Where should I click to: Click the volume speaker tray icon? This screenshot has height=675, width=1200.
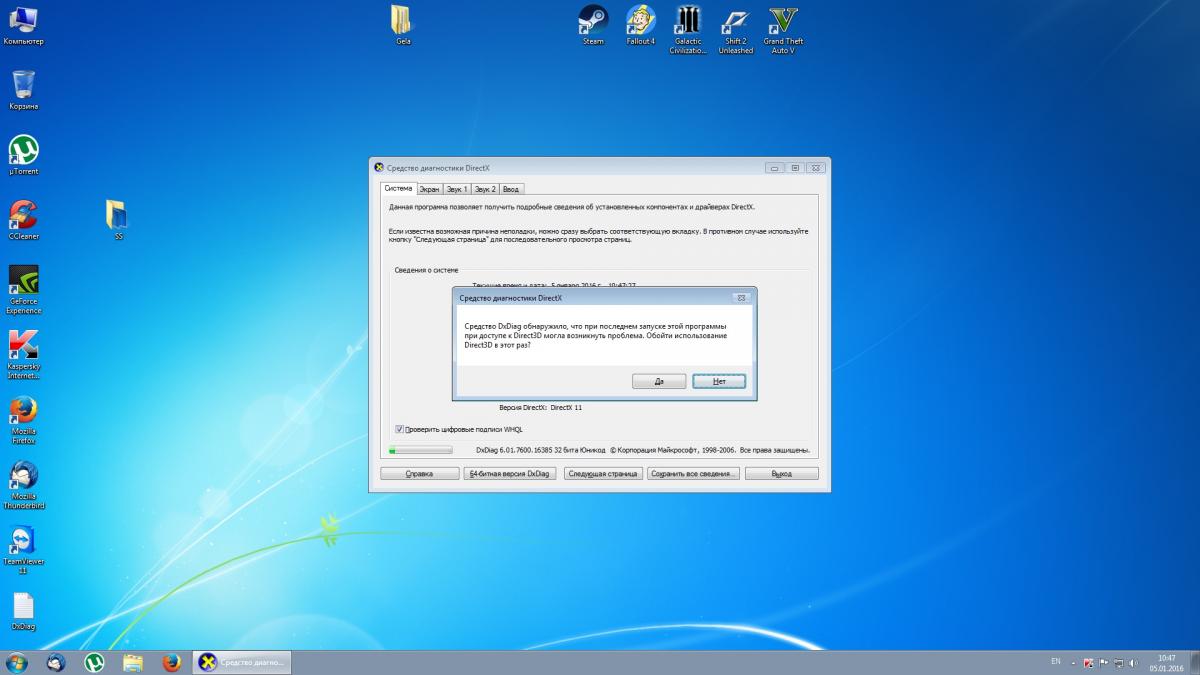[1134, 662]
